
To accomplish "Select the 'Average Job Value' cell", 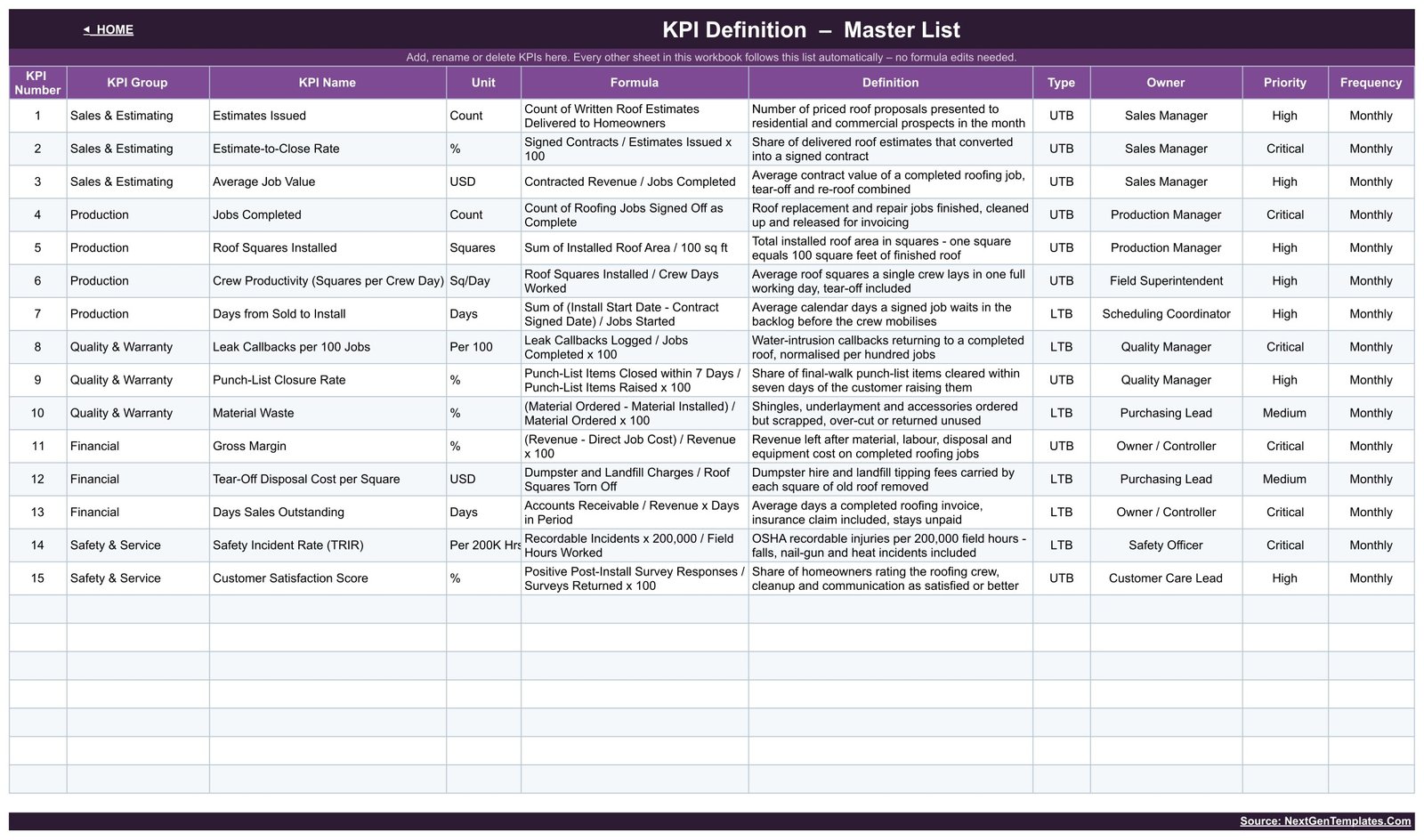I will (328, 182).
